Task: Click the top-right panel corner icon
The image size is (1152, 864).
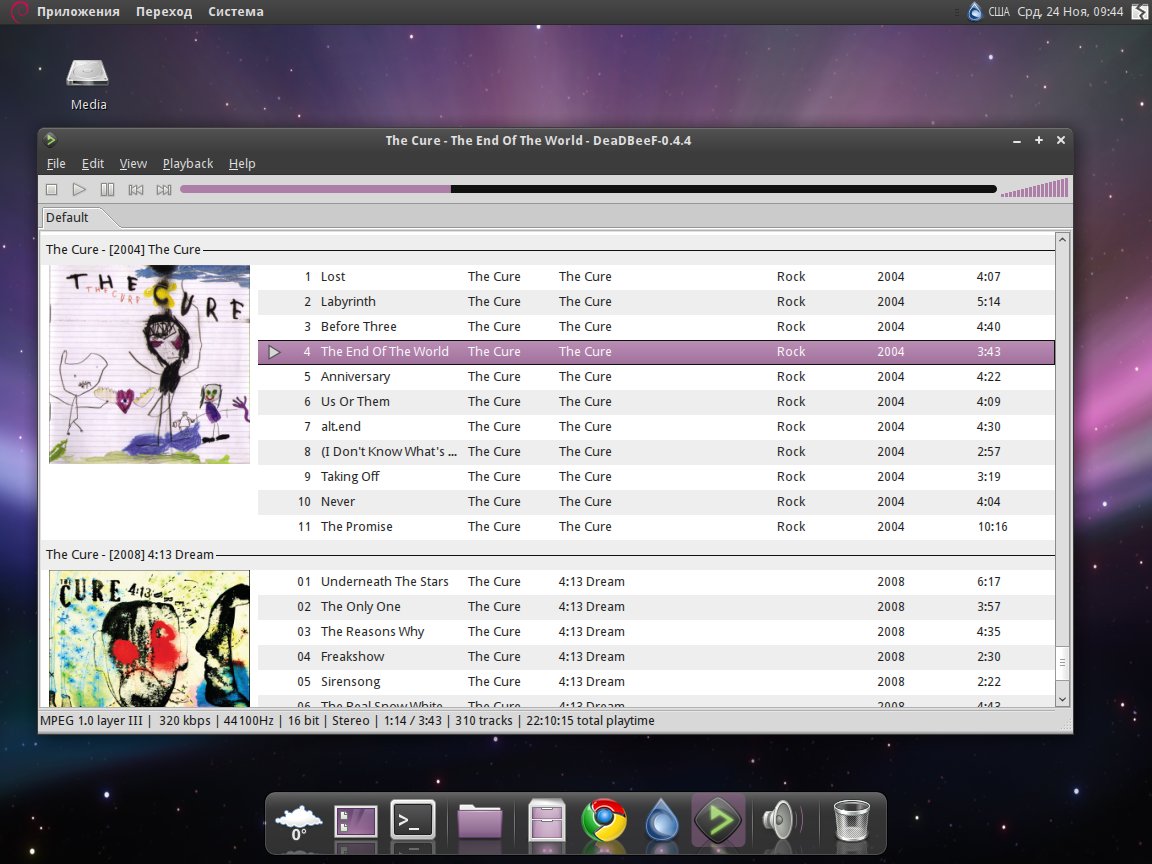Action: (x=1139, y=12)
